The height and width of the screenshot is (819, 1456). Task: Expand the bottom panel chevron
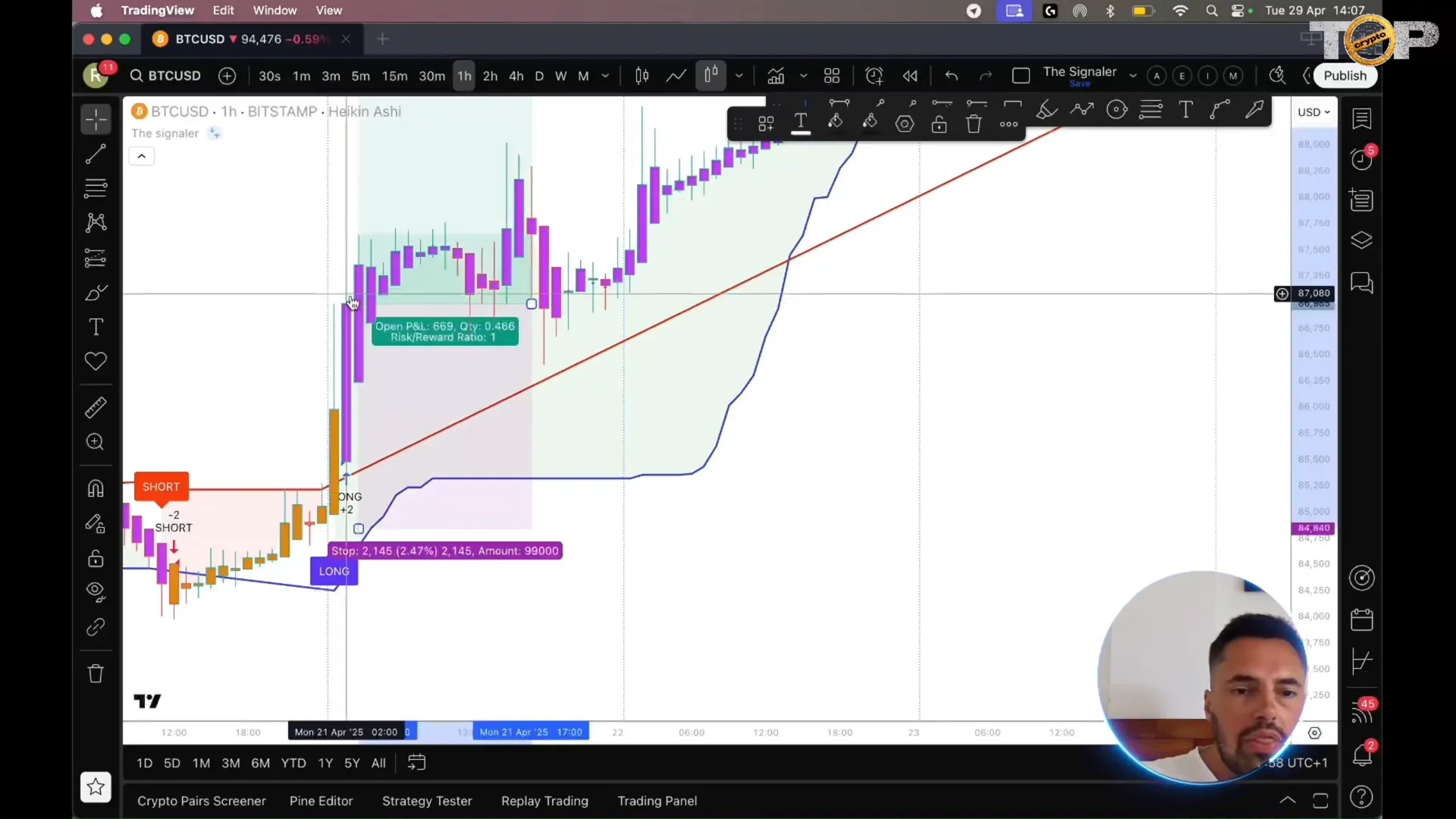coord(1288,800)
